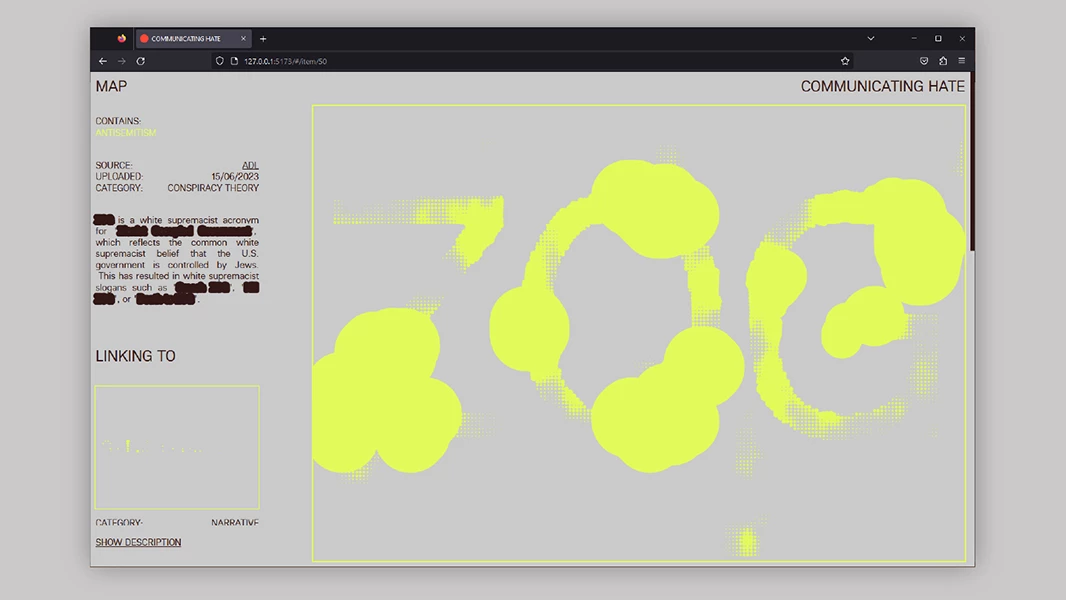
Task: Click the LINKING TO heading
Action: coord(135,356)
